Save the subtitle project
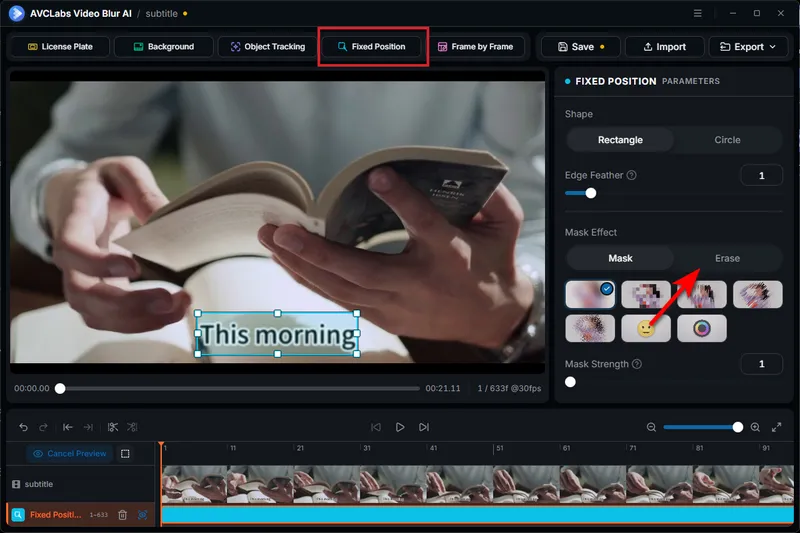 tap(581, 46)
